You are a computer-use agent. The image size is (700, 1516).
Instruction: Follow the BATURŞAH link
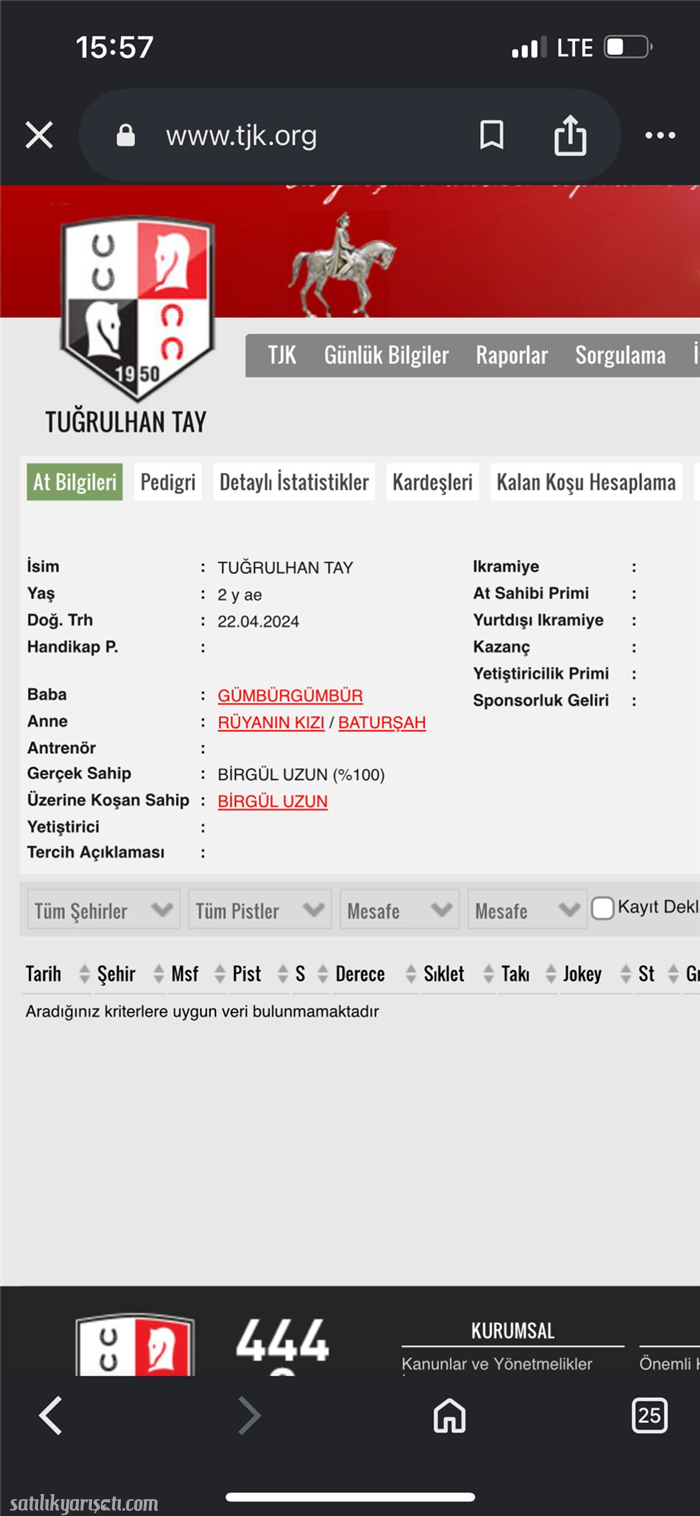click(x=382, y=723)
